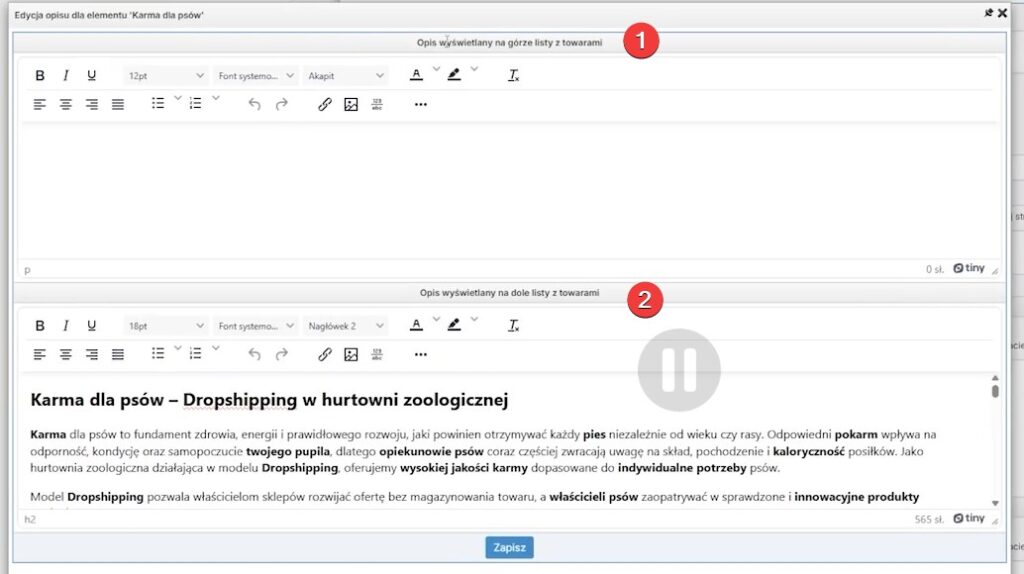Image resolution: width=1024 pixels, height=574 pixels.
Task: Open bullet list style options in bottom editor
Action: (178, 349)
